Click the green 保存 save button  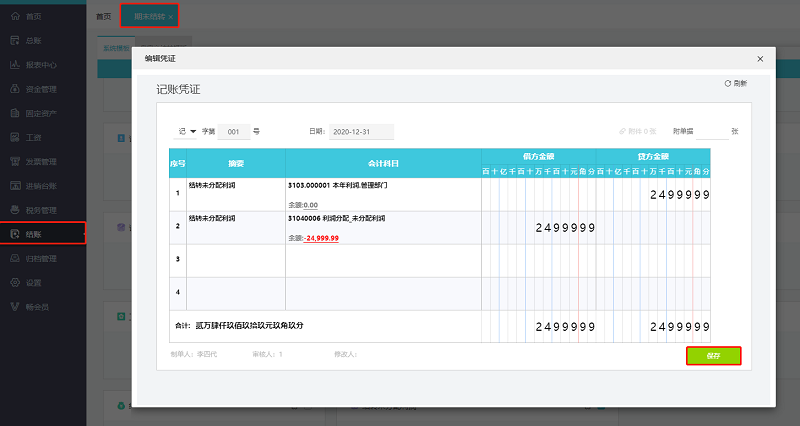[712, 355]
